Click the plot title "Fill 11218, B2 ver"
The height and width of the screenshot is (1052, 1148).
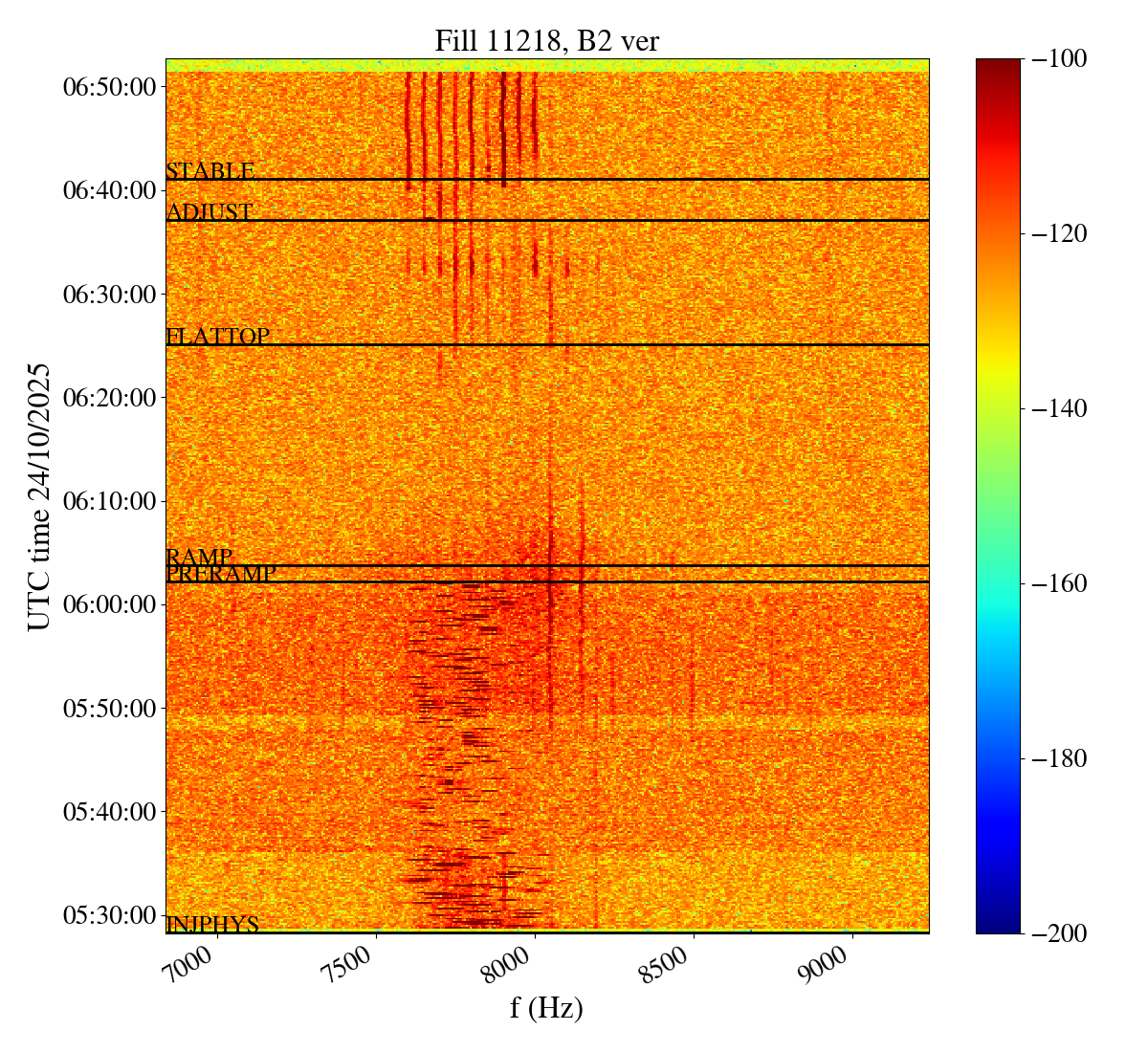546,40
